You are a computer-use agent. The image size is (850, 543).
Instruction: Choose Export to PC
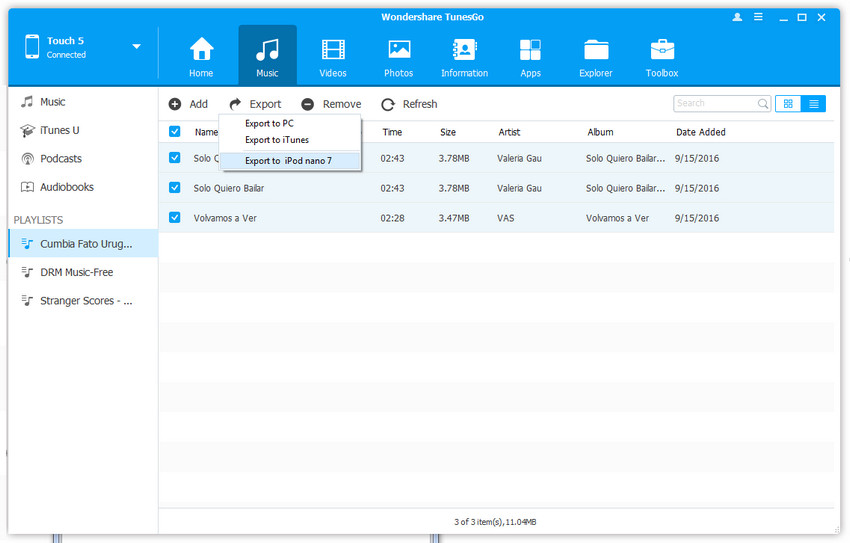[x=269, y=123]
